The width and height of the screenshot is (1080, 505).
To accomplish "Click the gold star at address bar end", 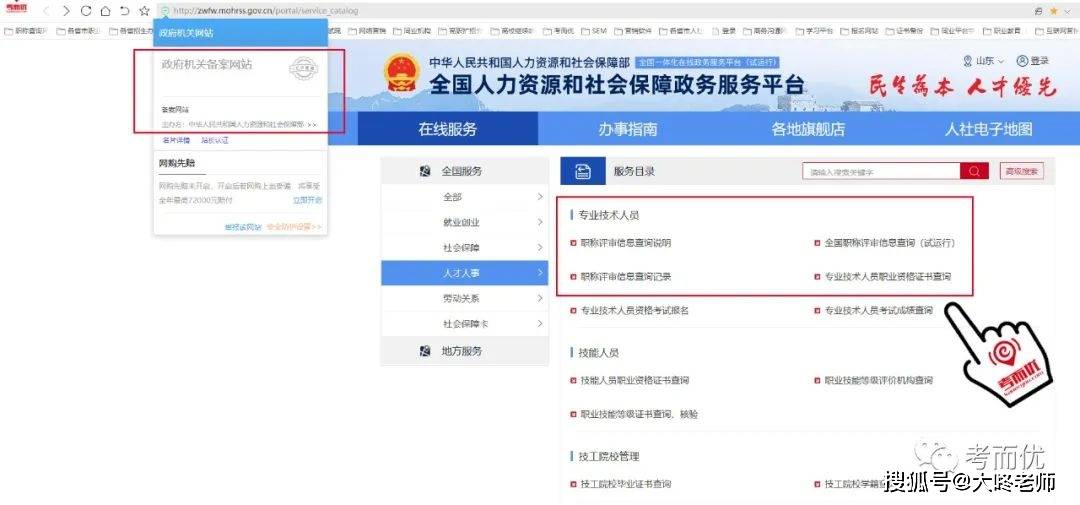I will click(x=1053, y=11).
